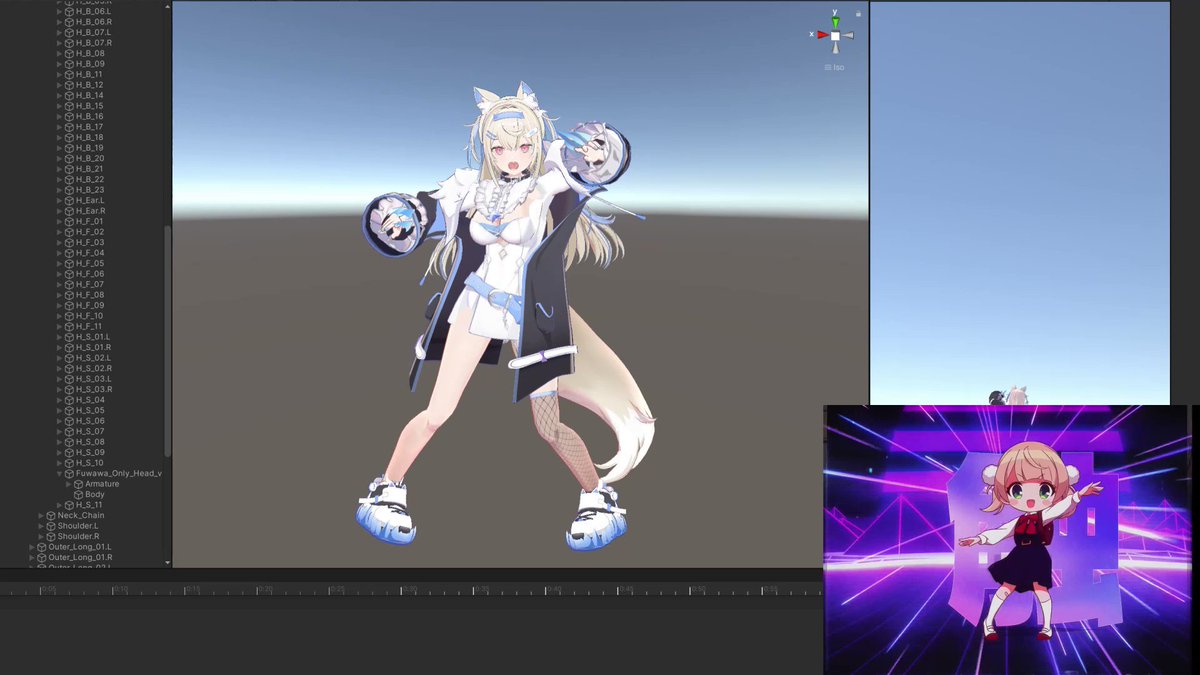Click the red X axis cone on scene gizmo
This screenshot has height=675, width=1200.
[x=822, y=35]
